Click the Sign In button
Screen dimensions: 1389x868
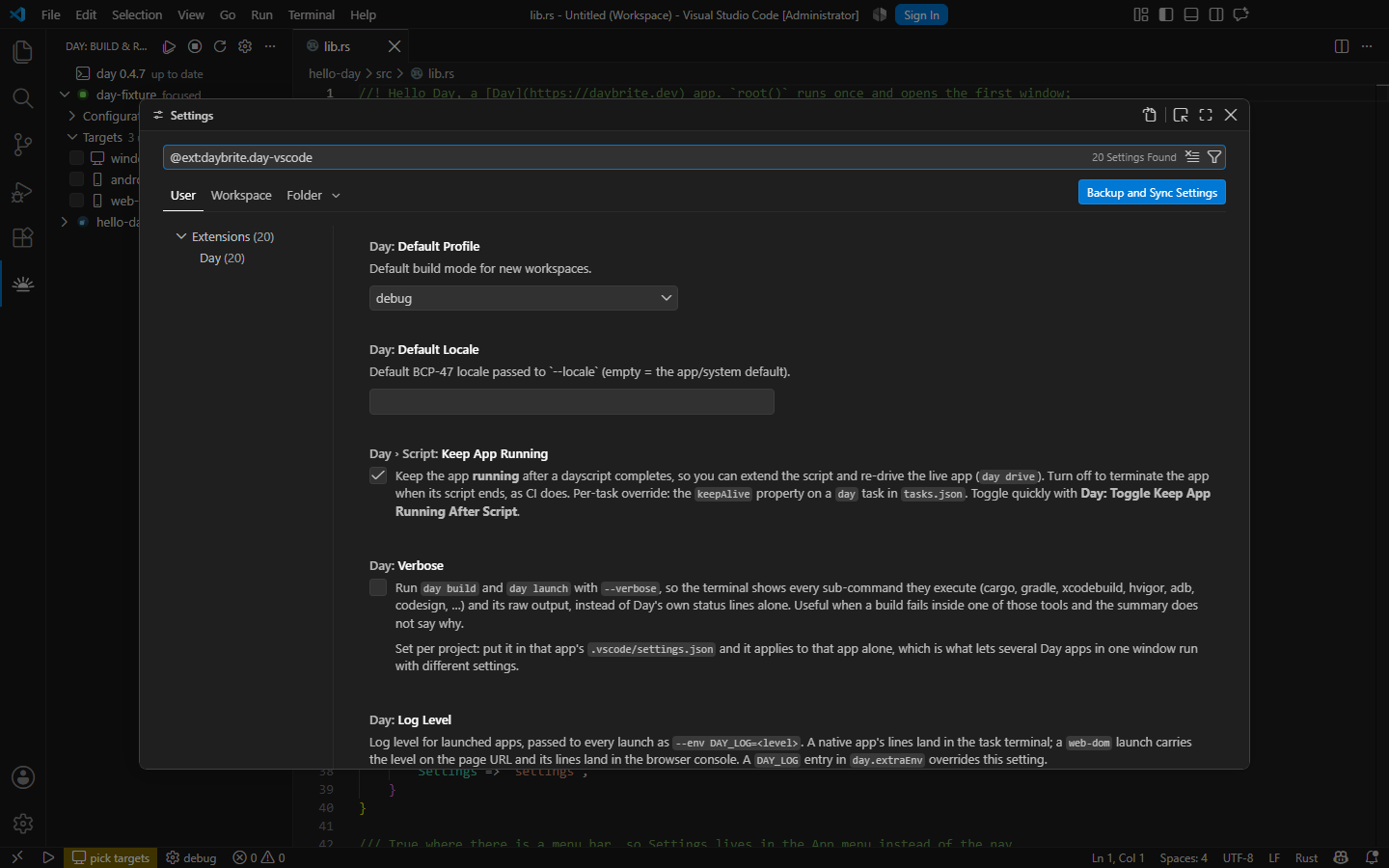[921, 14]
